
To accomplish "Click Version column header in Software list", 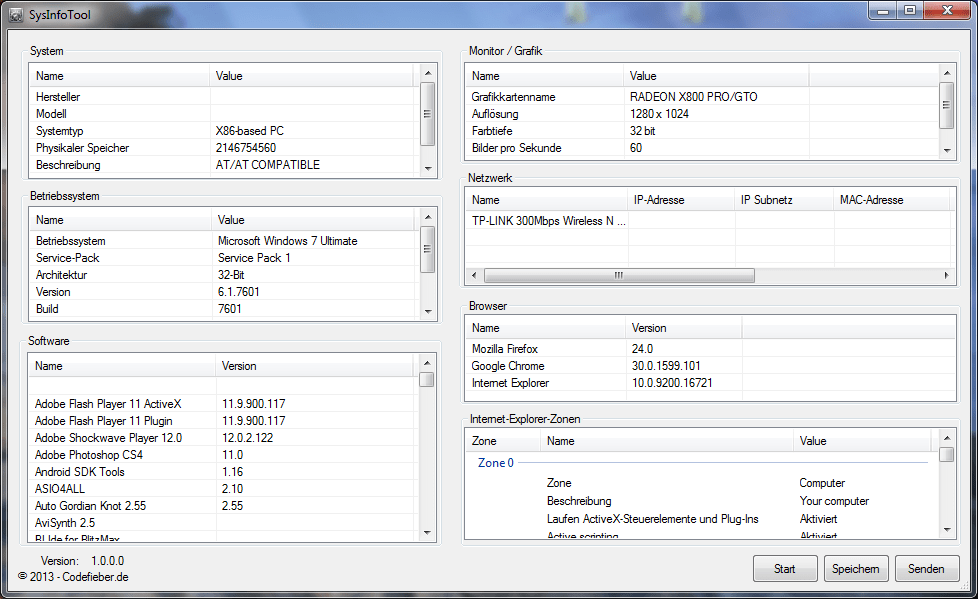I will [315, 366].
